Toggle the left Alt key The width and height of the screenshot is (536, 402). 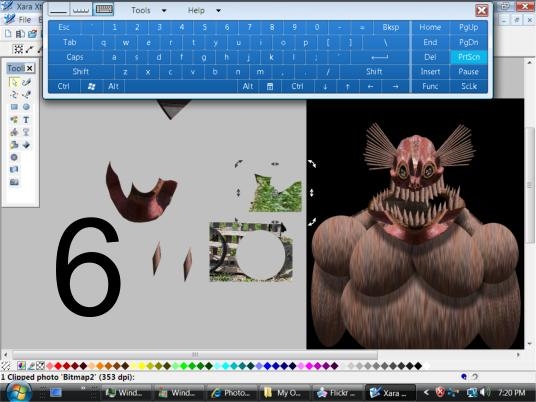click(113, 86)
